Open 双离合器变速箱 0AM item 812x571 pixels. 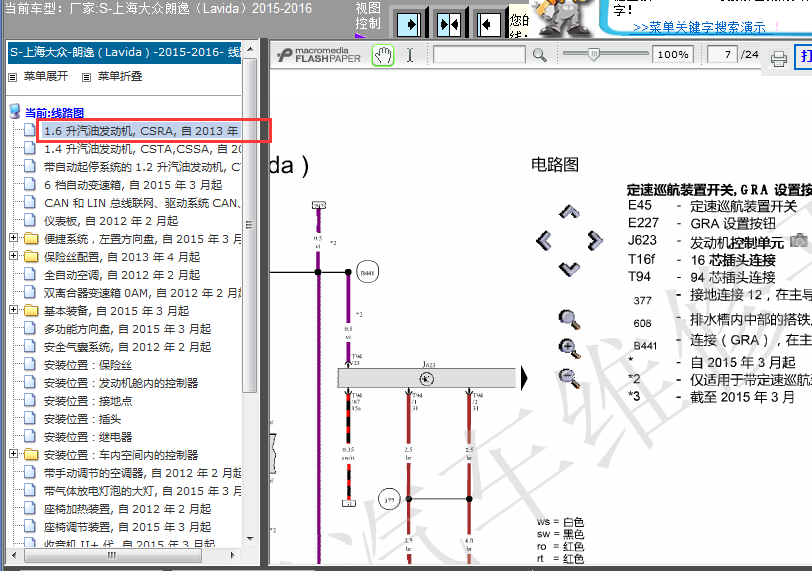(142, 293)
